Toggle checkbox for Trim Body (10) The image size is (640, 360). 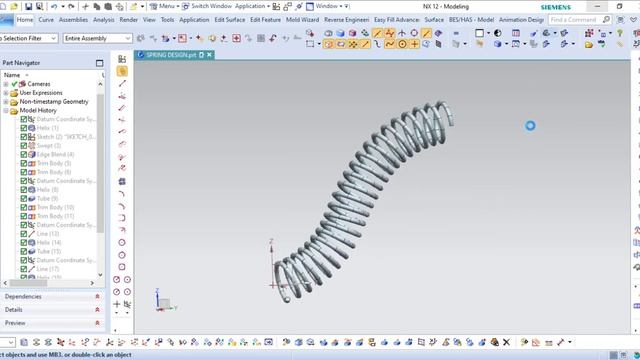pyautogui.click(x=24, y=207)
